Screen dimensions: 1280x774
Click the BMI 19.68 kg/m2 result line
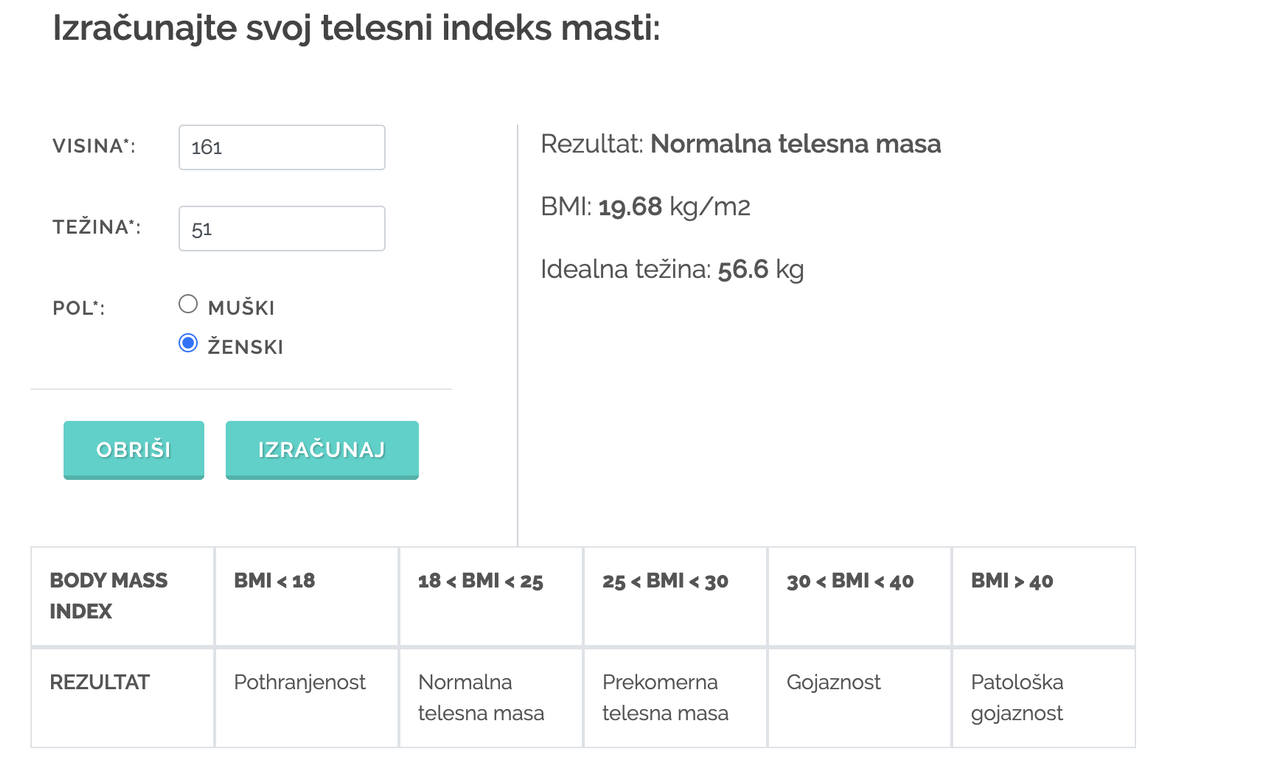pyautogui.click(x=645, y=207)
